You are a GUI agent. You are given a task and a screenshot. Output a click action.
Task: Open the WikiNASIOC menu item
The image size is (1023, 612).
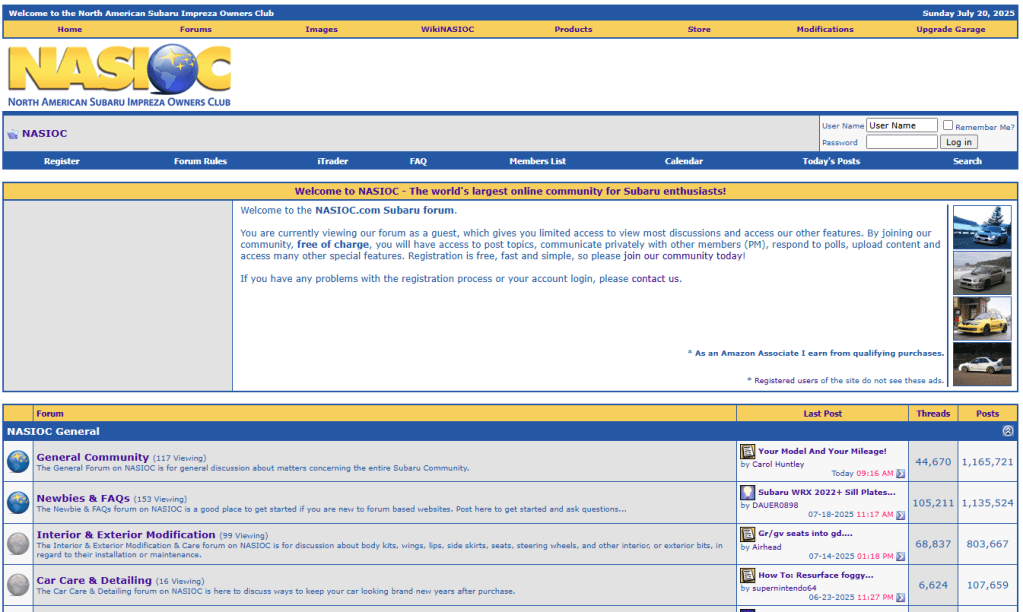click(x=447, y=29)
